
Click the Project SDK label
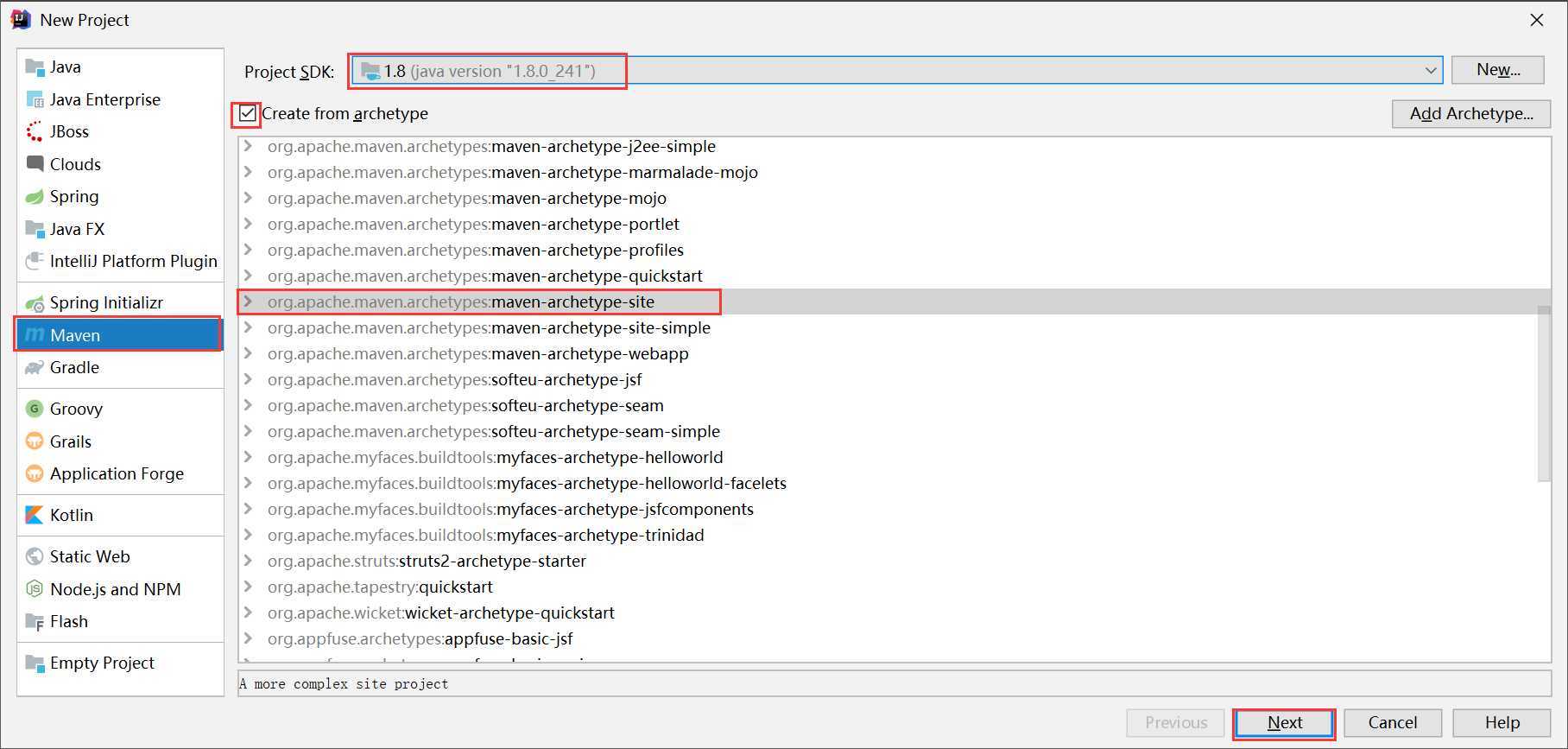pyautogui.click(x=289, y=72)
